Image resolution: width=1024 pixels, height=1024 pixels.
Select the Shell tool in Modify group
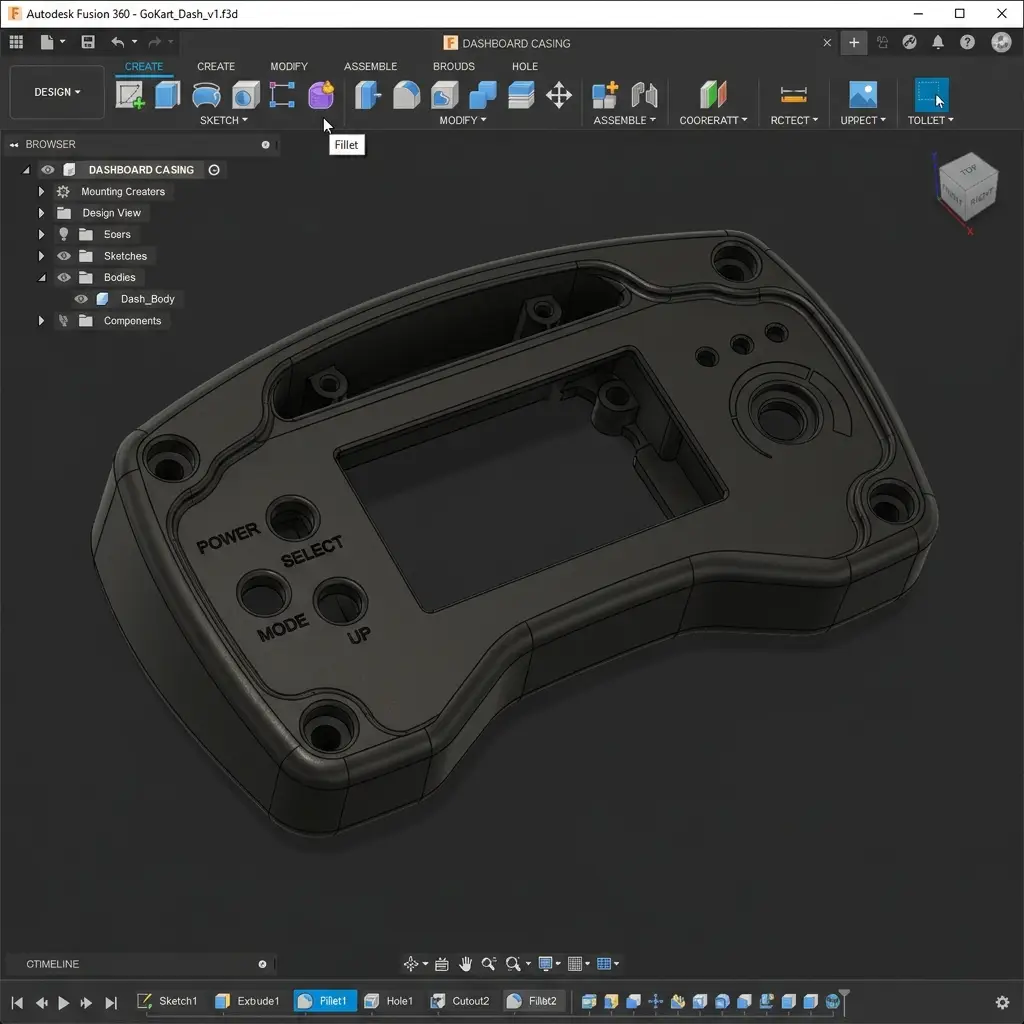point(444,95)
